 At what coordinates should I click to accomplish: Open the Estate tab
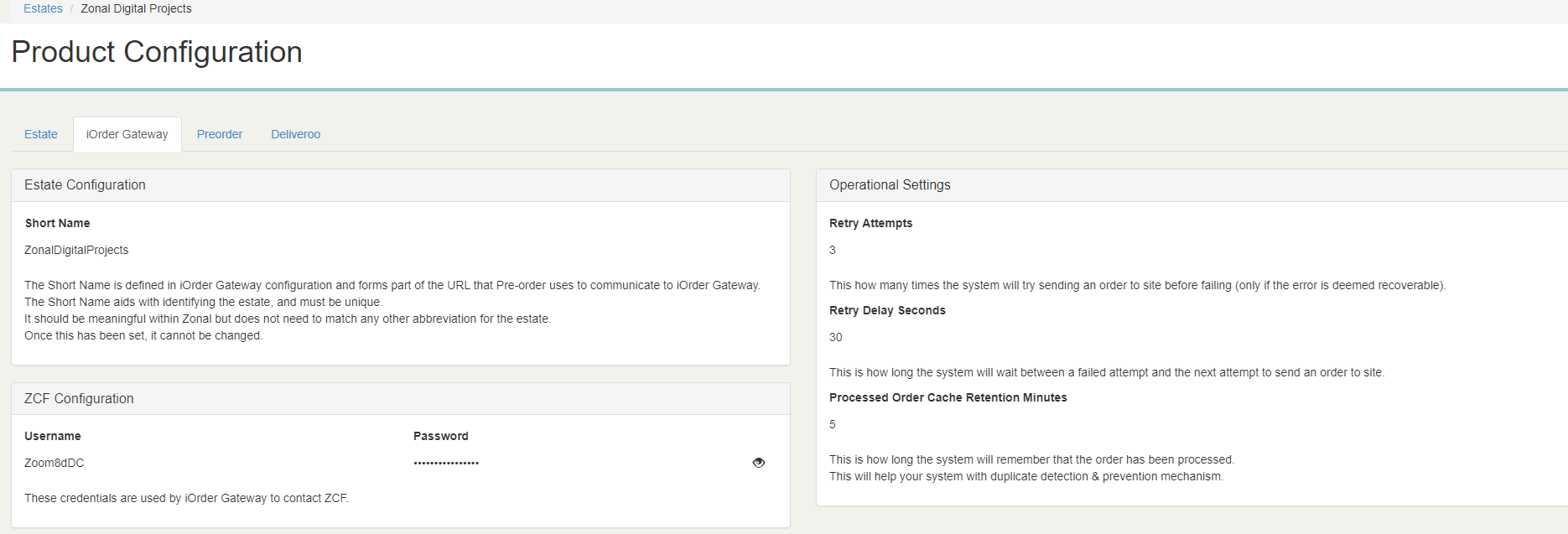click(x=41, y=134)
